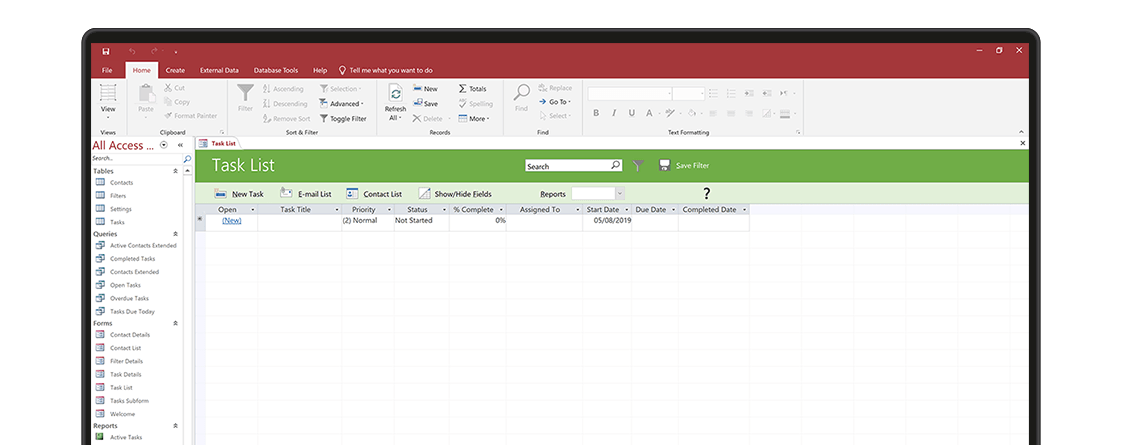1122x445 pixels.
Task: Click the Task List Search box
Action: coord(565,166)
